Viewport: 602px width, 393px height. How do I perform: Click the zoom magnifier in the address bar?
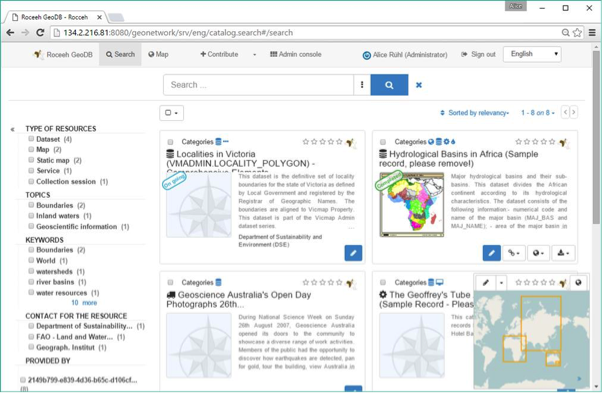click(x=566, y=33)
